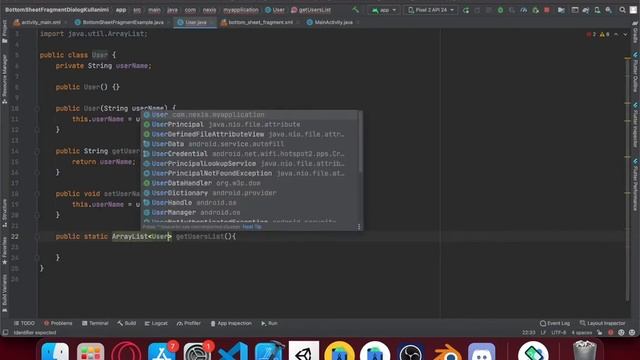Click the myapplication breadcrumb
This screenshot has width=640, height=360.
[x=241, y=10]
